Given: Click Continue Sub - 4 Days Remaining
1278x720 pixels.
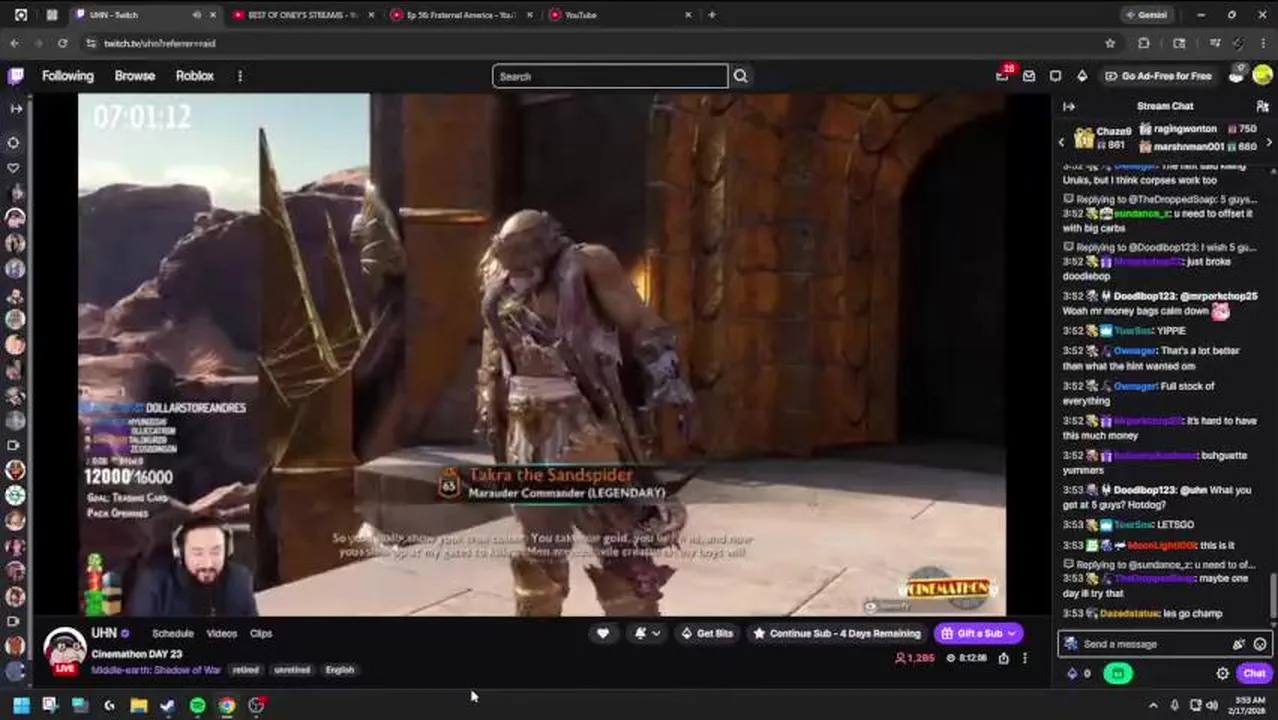Looking at the screenshot, I should [837, 633].
